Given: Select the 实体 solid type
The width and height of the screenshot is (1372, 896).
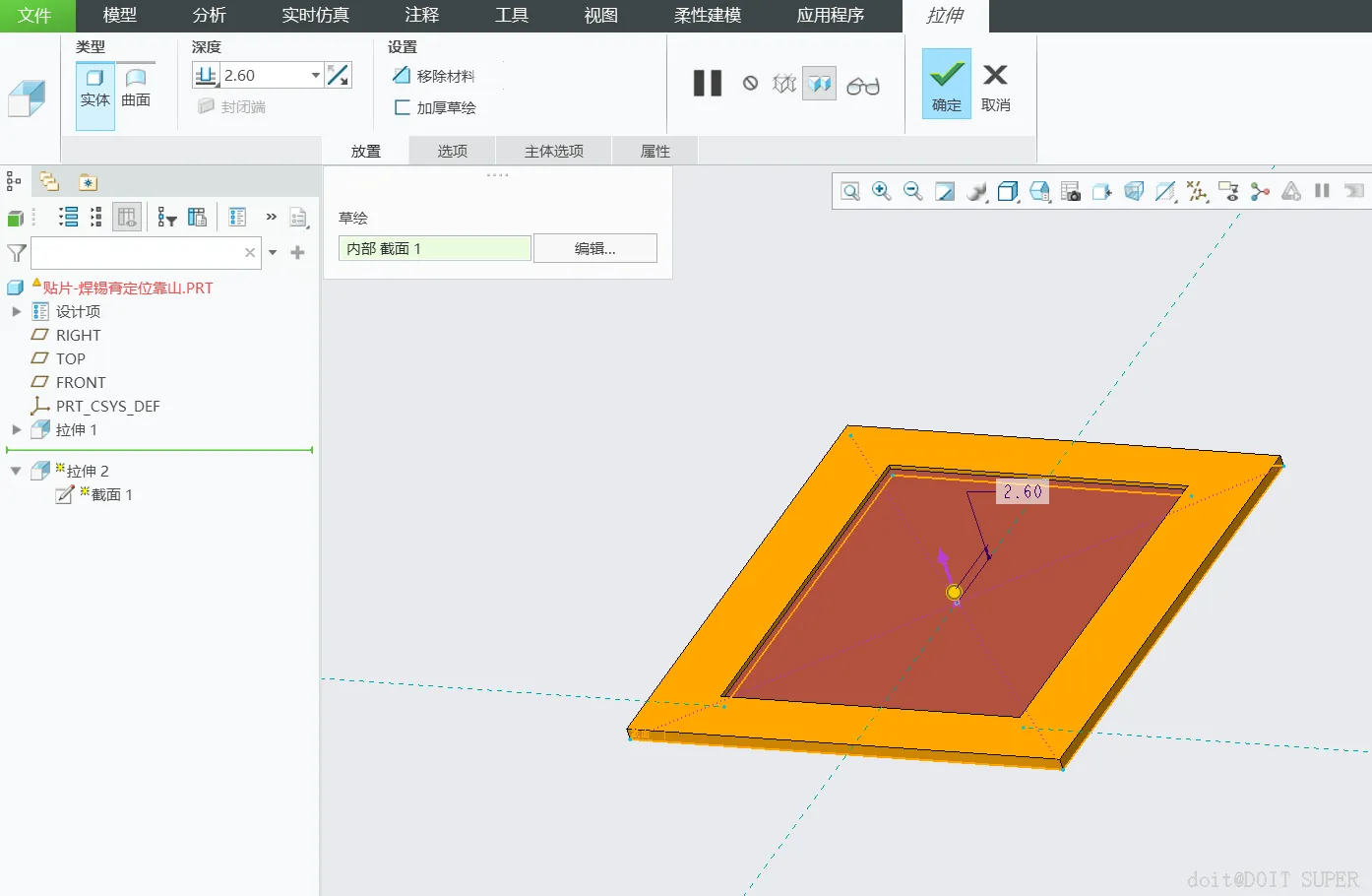Looking at the screenshot, I should (x=95, y=89).
